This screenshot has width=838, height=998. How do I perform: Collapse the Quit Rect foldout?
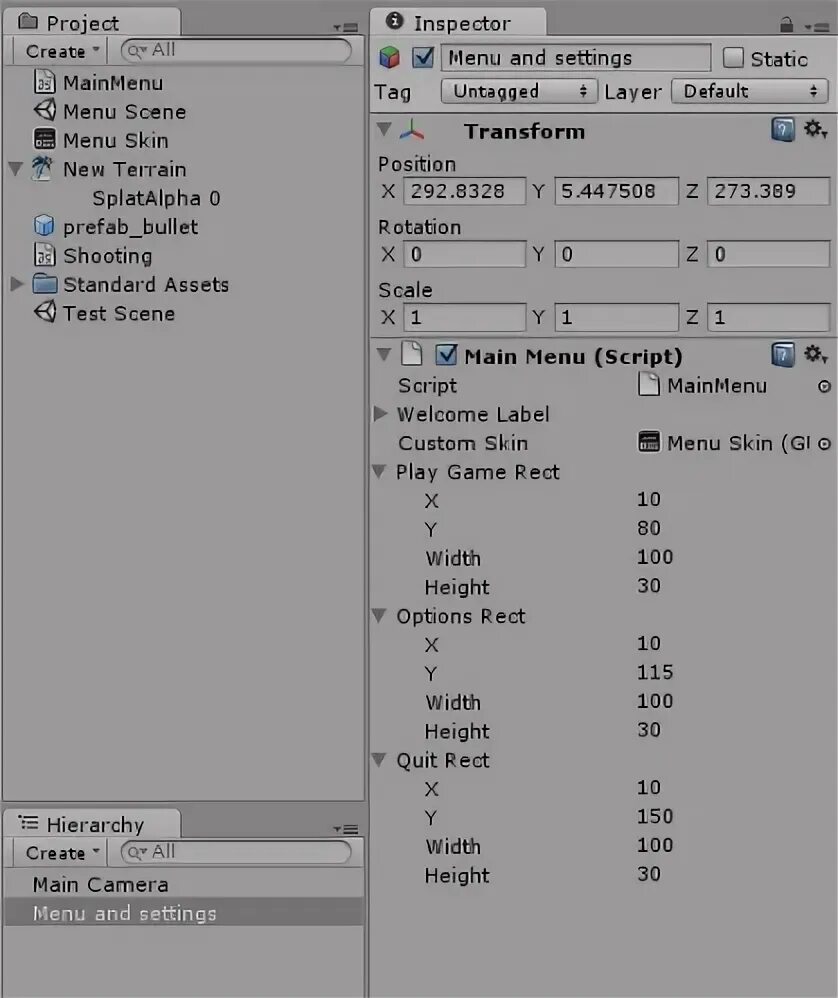click(x=379, y=759)
